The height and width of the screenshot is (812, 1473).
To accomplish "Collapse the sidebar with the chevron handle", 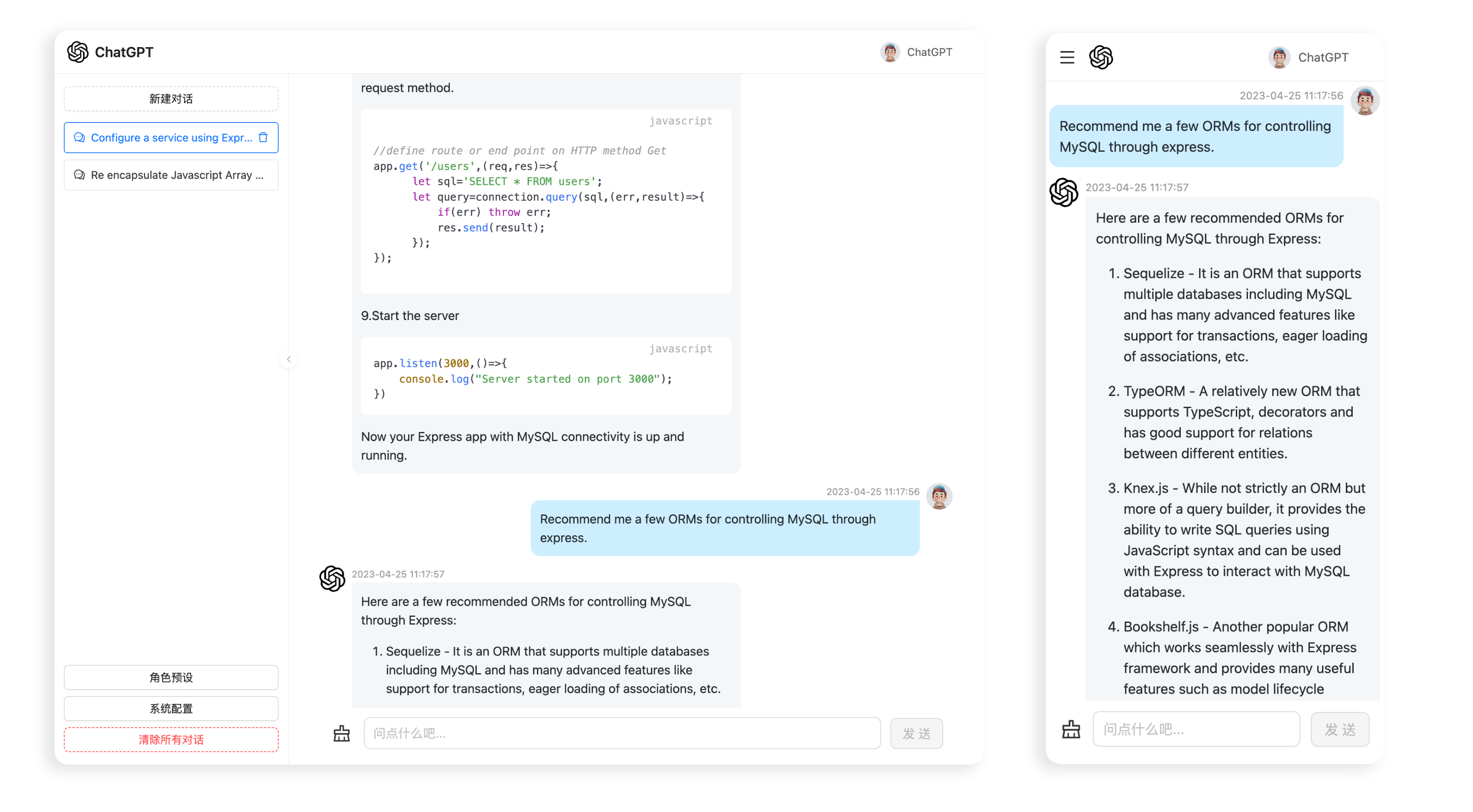I will (289, 359).
